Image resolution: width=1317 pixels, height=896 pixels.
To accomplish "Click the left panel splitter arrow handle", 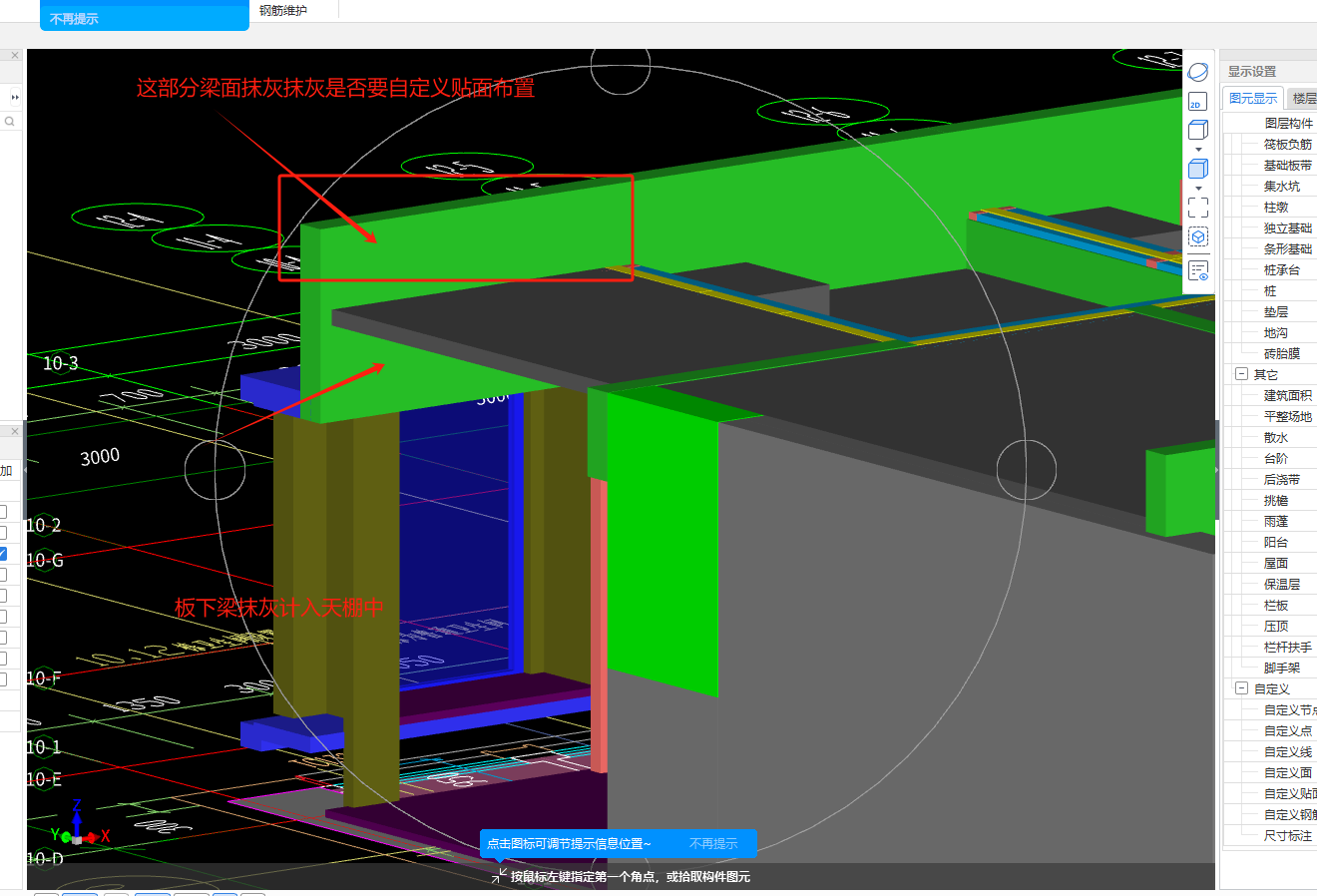I will point(24,469).
